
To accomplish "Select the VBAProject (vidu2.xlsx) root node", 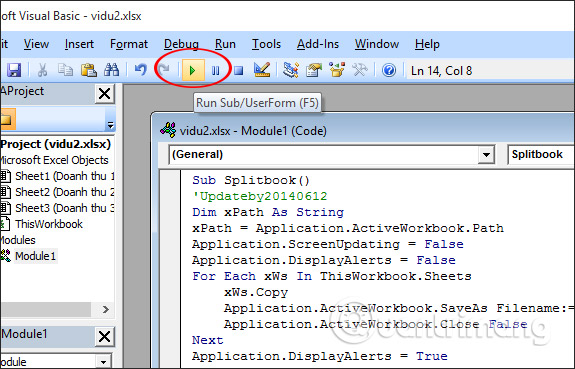I will coord(56,144).
